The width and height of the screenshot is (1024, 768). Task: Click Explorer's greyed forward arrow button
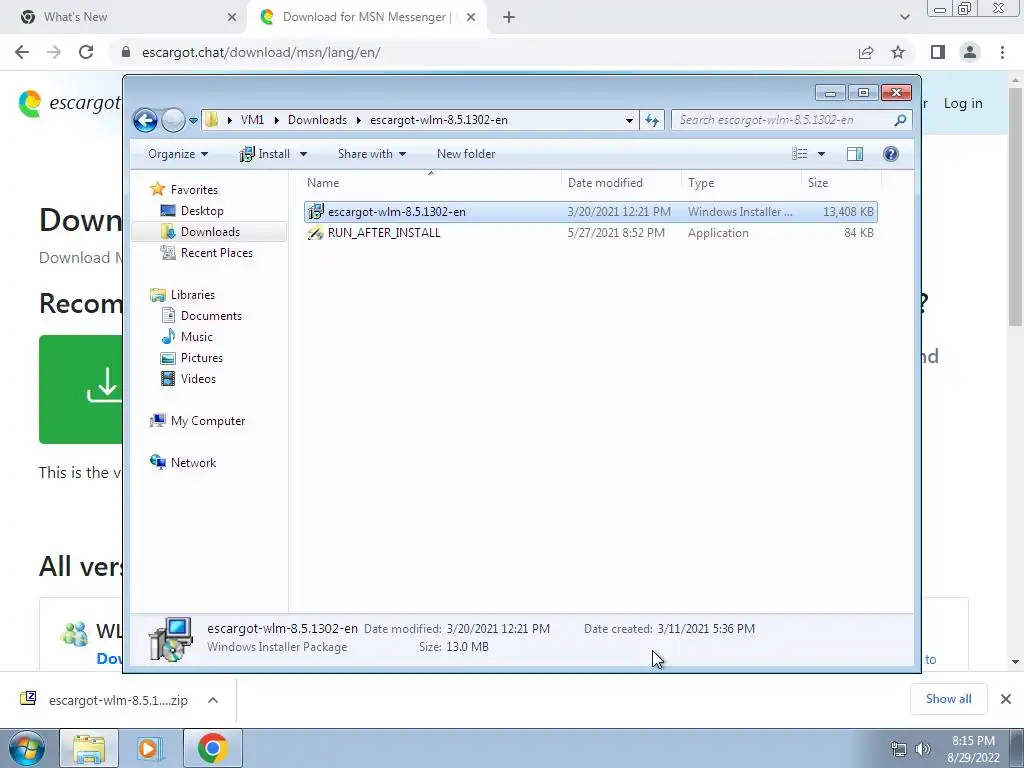pos(173,120)
